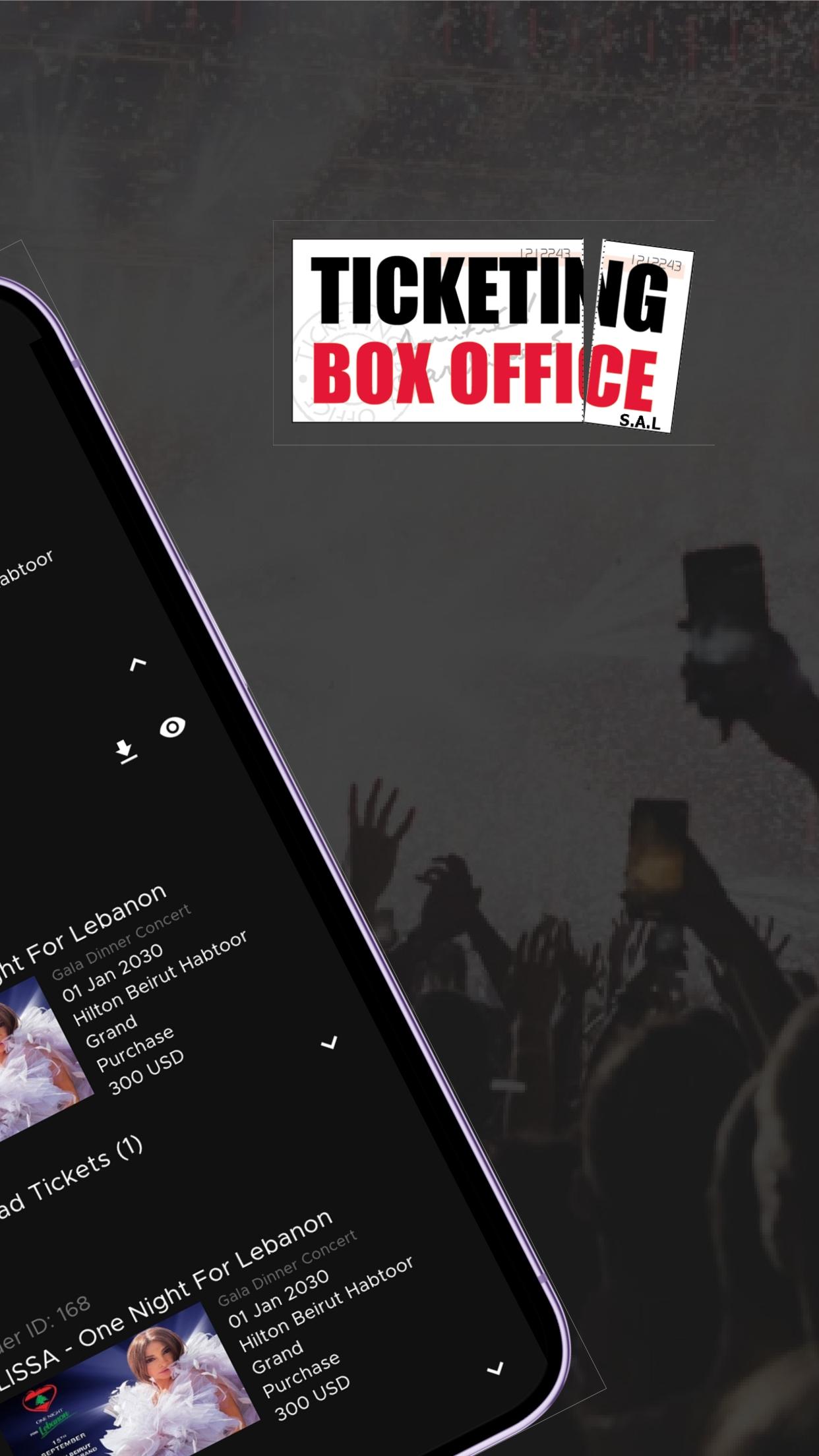This screenshot has height=1456, width=819.
Task: Tap the eye view-ticket icon
Action: pyautogui.click(x=172, y=727)
